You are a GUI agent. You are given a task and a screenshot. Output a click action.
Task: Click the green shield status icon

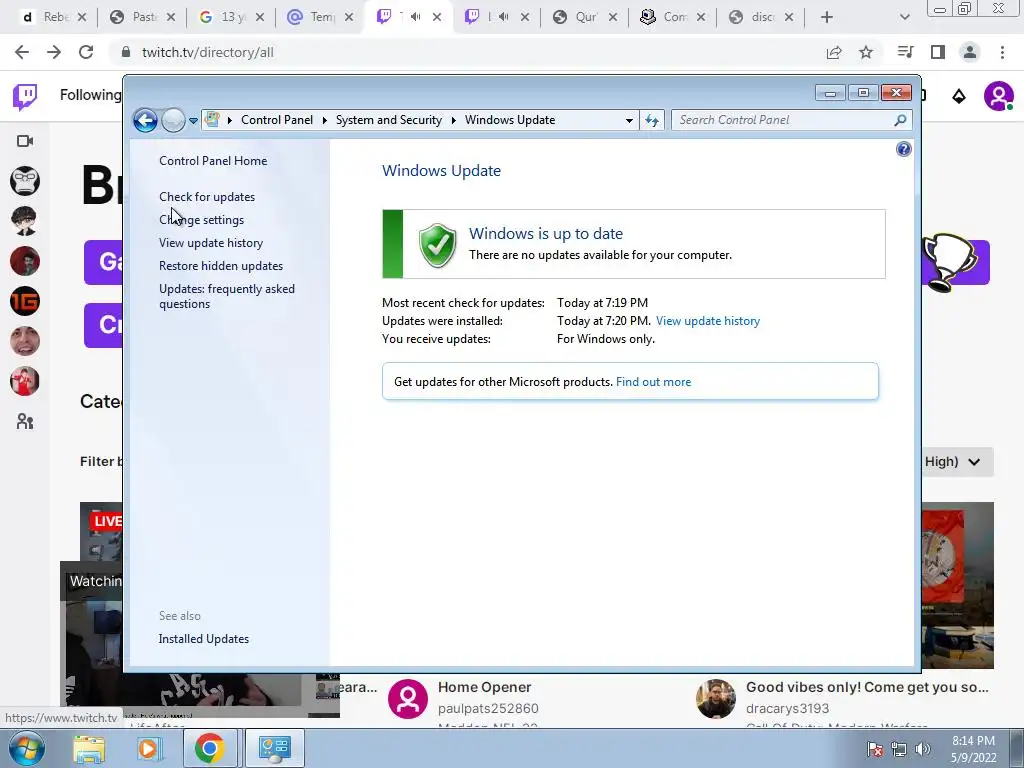coord(438,245)
